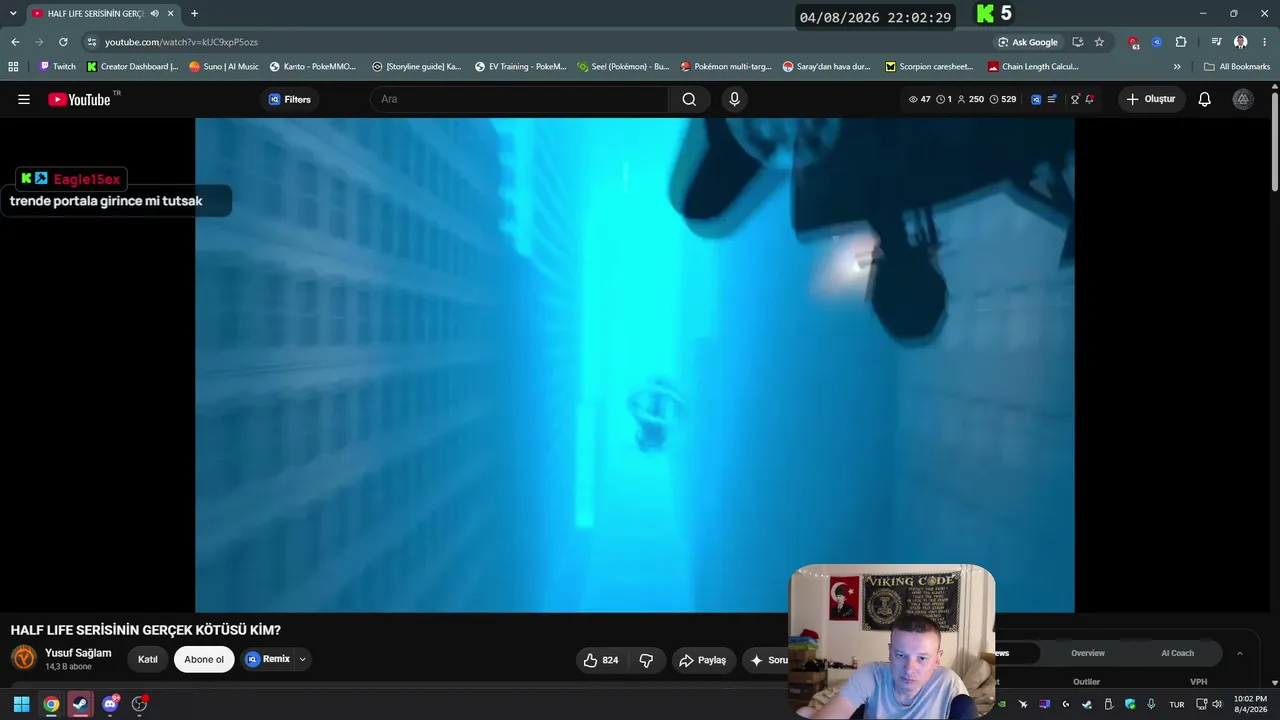This screenshot has width=1280, height=720.
Task: Open the Kanto PokeMMO bookmark
Action: click(x=312, y=67)
